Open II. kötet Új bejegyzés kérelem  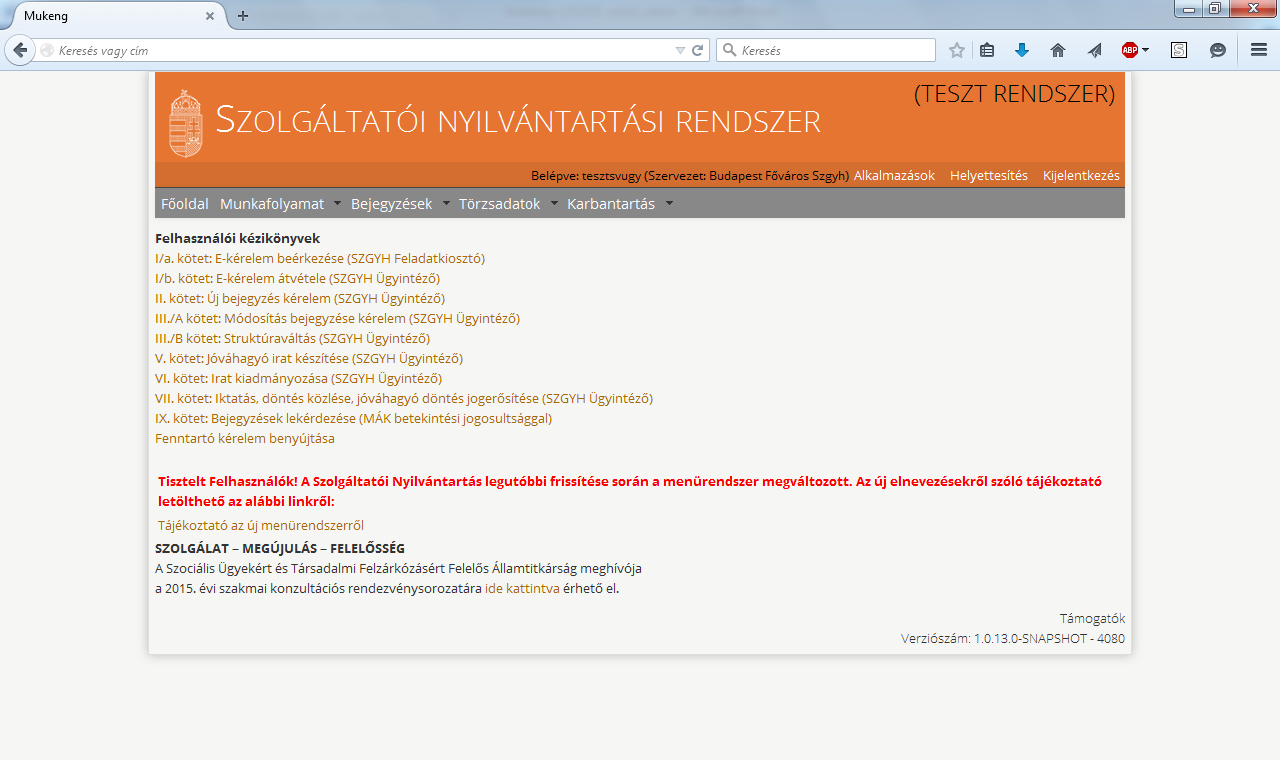click(300, 299)
